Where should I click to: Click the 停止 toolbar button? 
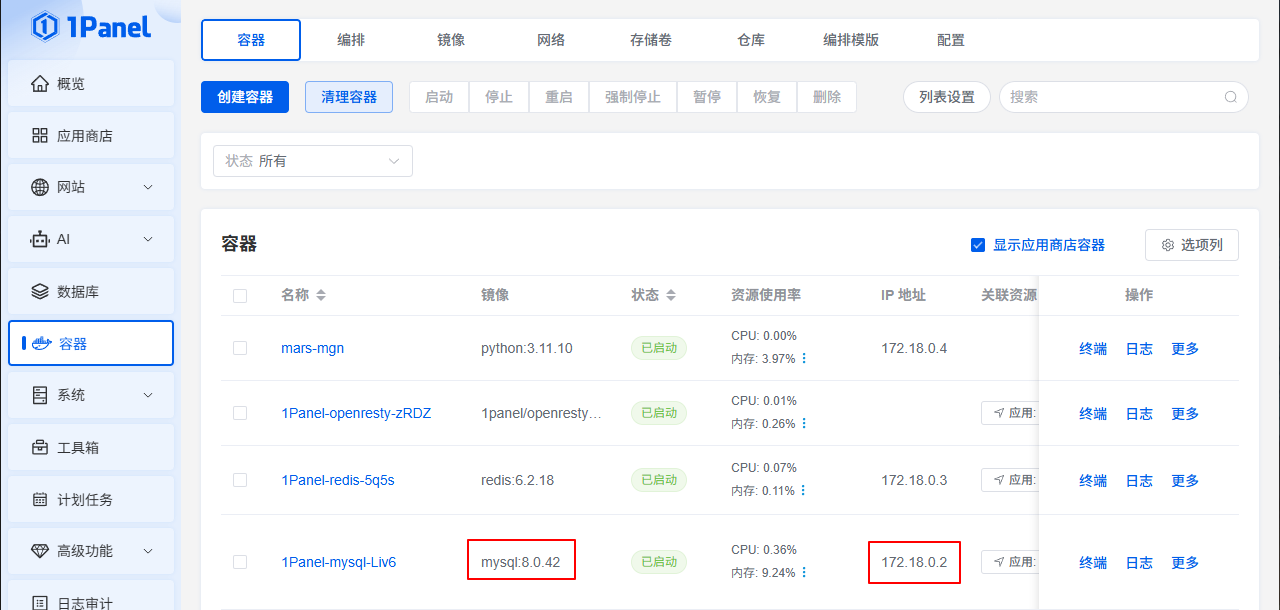499,97
